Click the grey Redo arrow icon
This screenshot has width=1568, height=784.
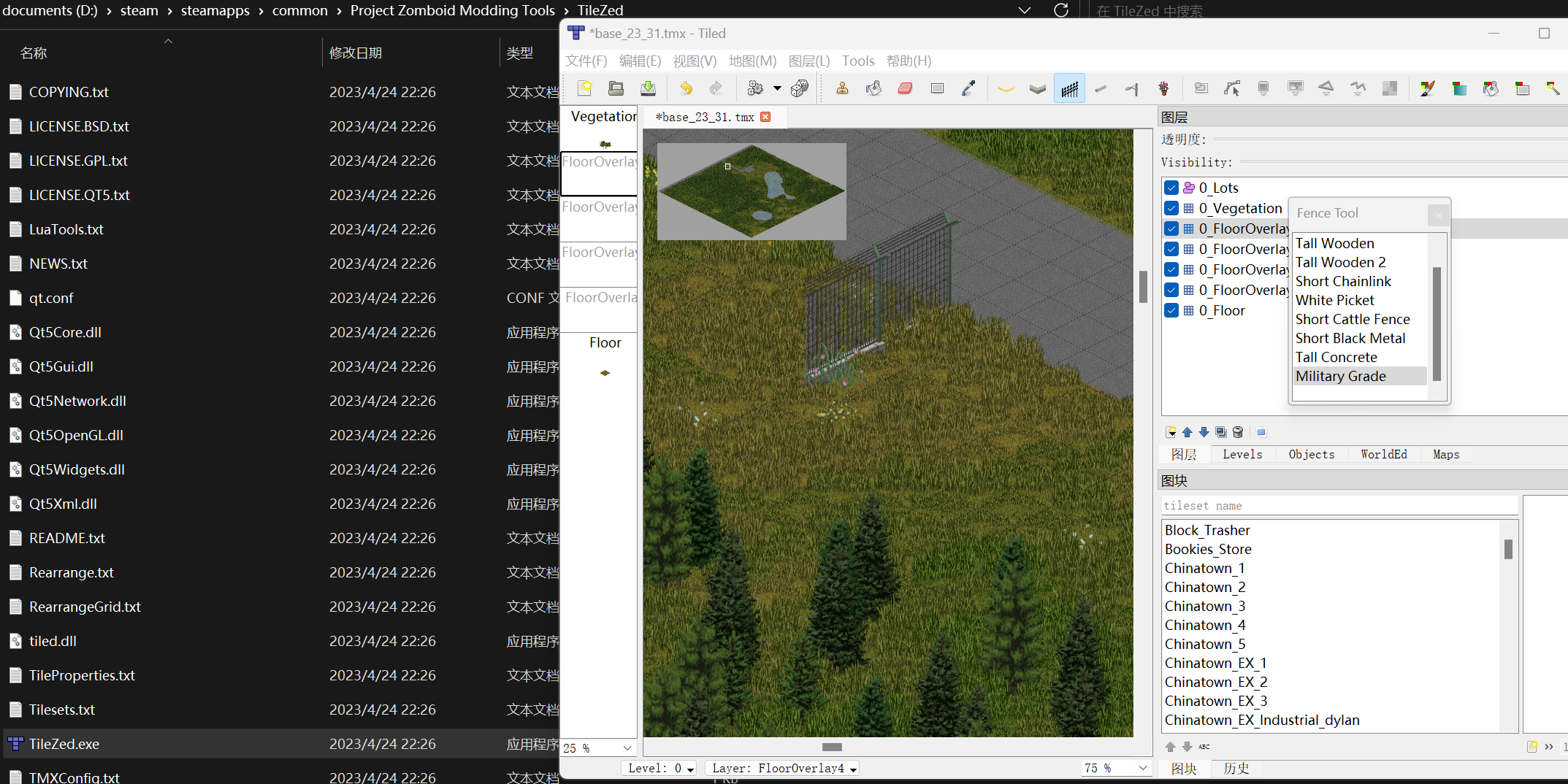tap(716, 88)
